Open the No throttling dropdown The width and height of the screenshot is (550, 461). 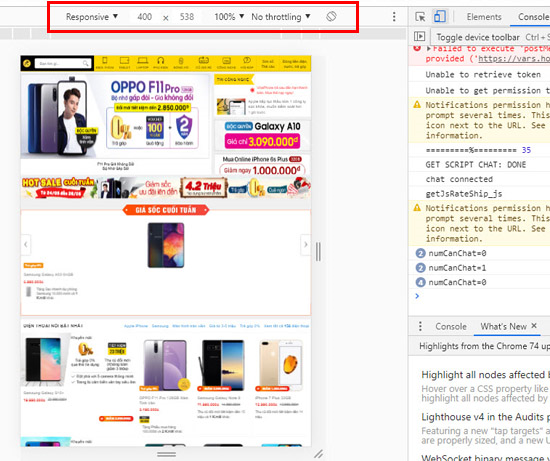point(281,16)
